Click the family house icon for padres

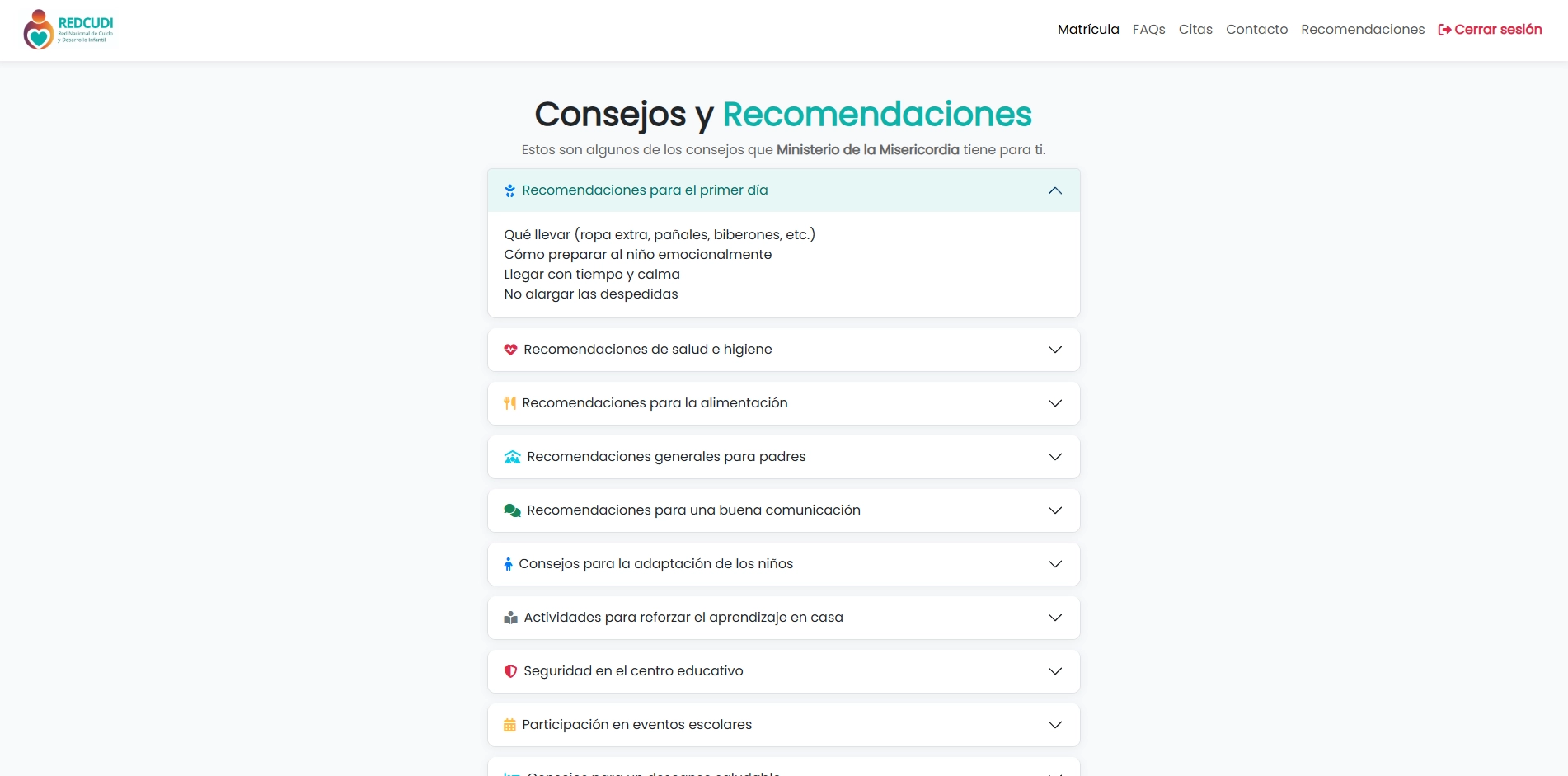(x=512, y=457)
